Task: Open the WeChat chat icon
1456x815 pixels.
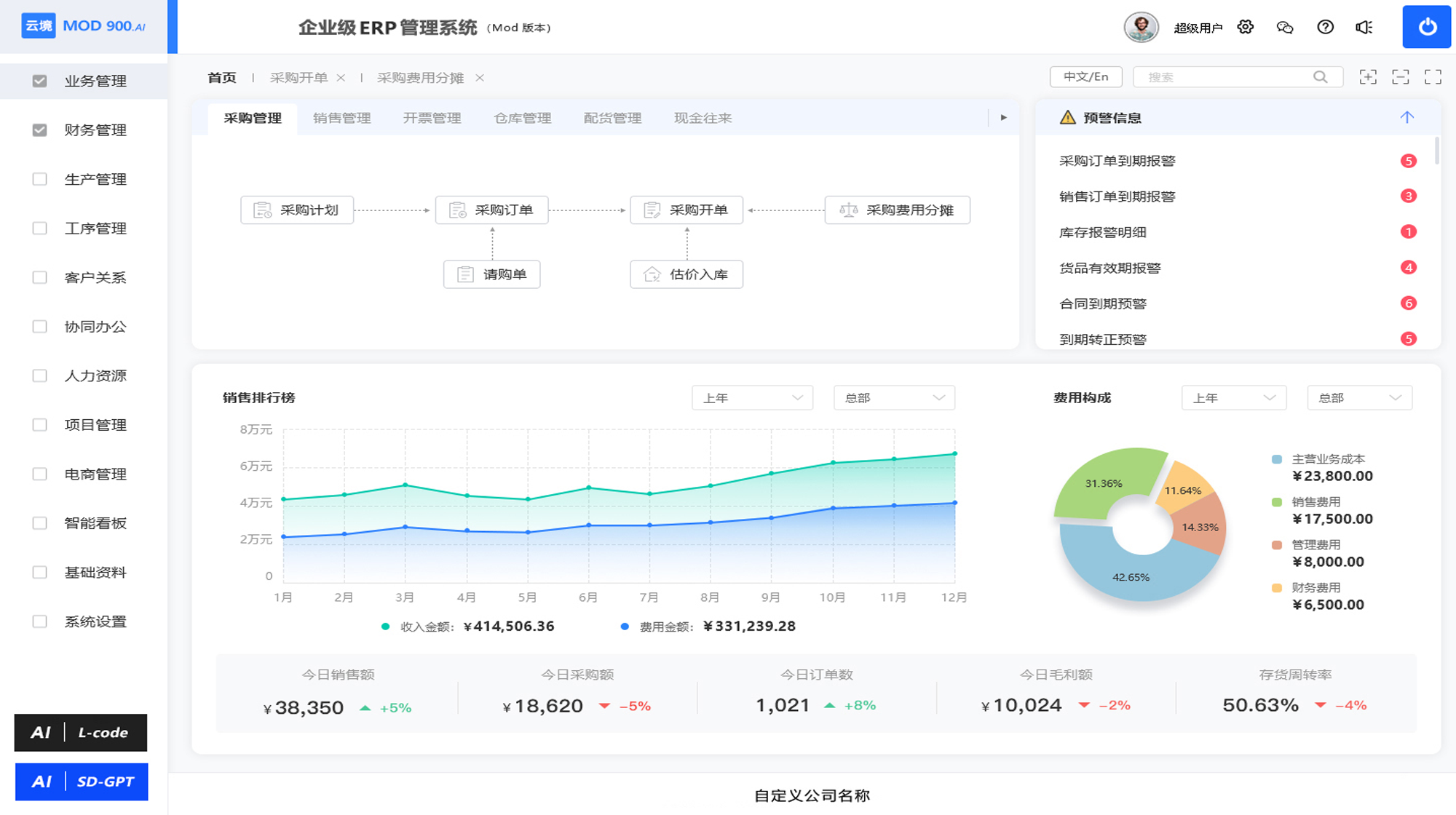Action: 1285,27
